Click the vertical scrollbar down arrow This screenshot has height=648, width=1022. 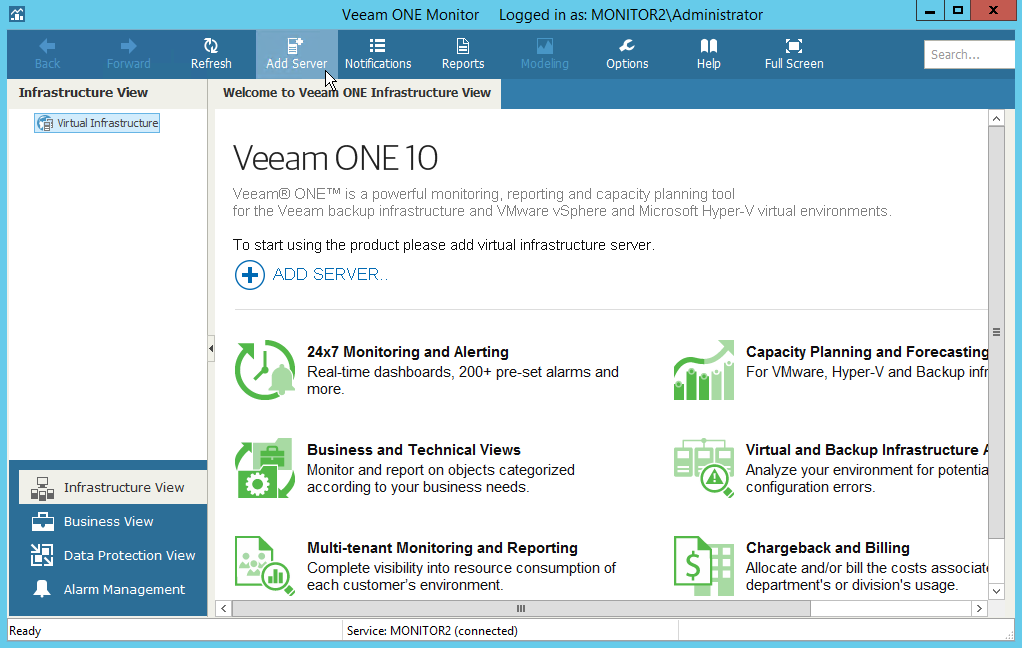(x=996, y=591)
